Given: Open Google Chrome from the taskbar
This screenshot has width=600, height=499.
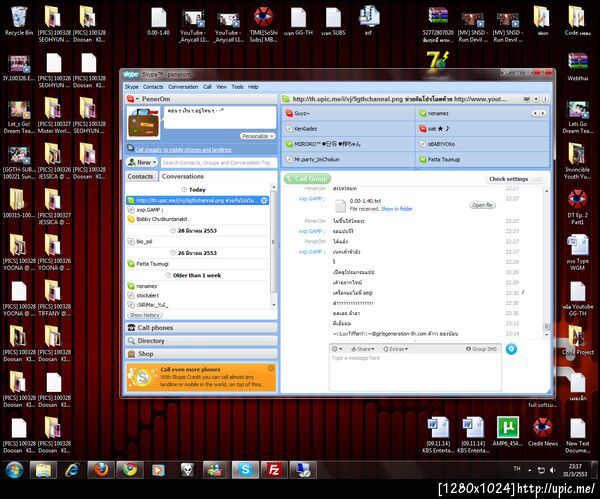Looking at the screenshot, I should coord(128,470).
